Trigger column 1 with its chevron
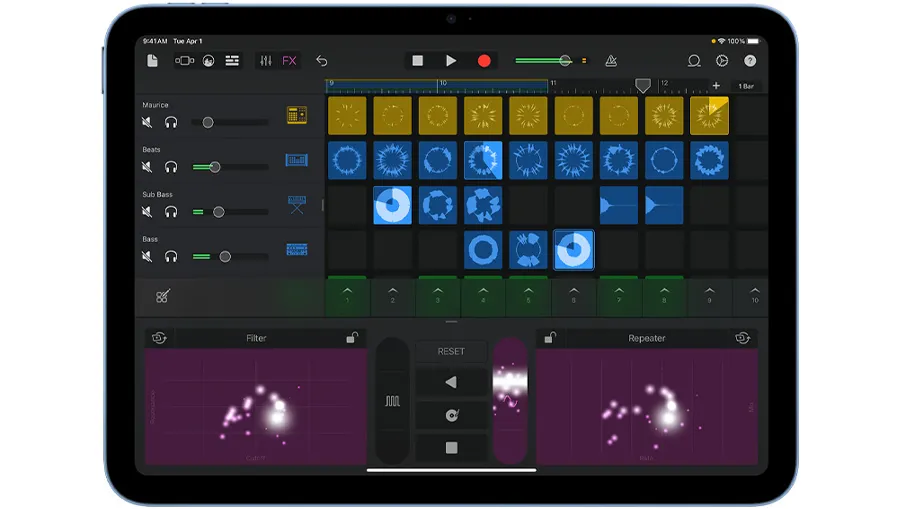 coord(347,296)
